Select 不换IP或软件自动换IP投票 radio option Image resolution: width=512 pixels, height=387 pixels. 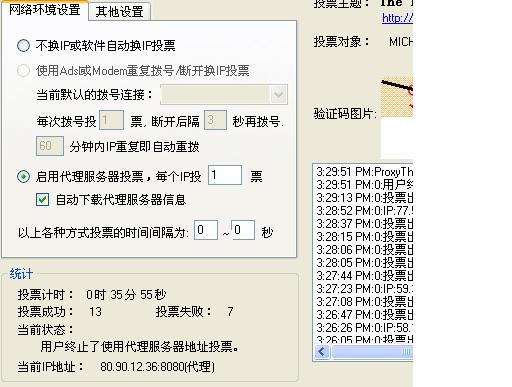click(23, 45)
